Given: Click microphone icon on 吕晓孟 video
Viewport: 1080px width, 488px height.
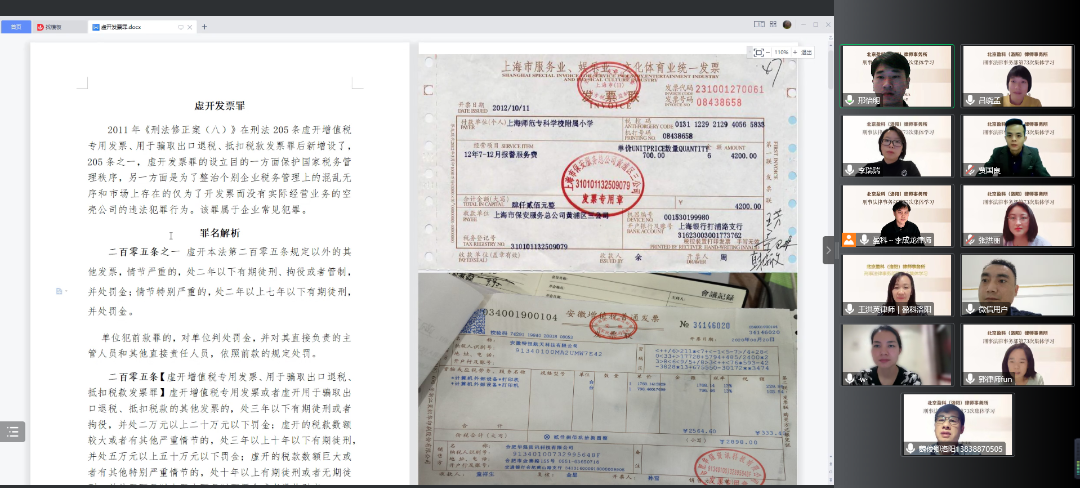Looking at the screenshot, I should click(970, 100).
